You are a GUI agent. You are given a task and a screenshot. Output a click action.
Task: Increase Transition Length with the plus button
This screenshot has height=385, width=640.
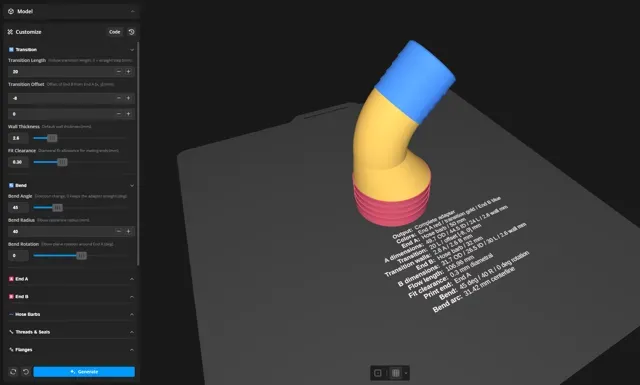pos(128,71)
